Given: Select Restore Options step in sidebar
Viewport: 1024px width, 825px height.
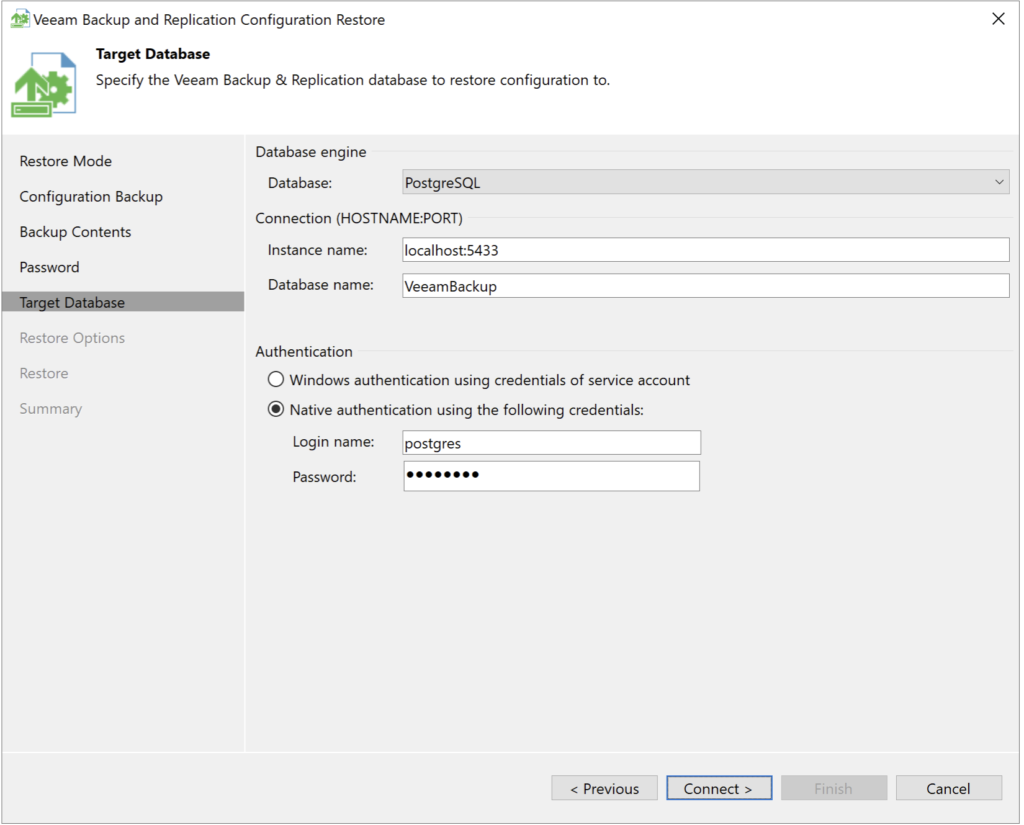Looking at the screenshot, I should [x=72, y=338].
